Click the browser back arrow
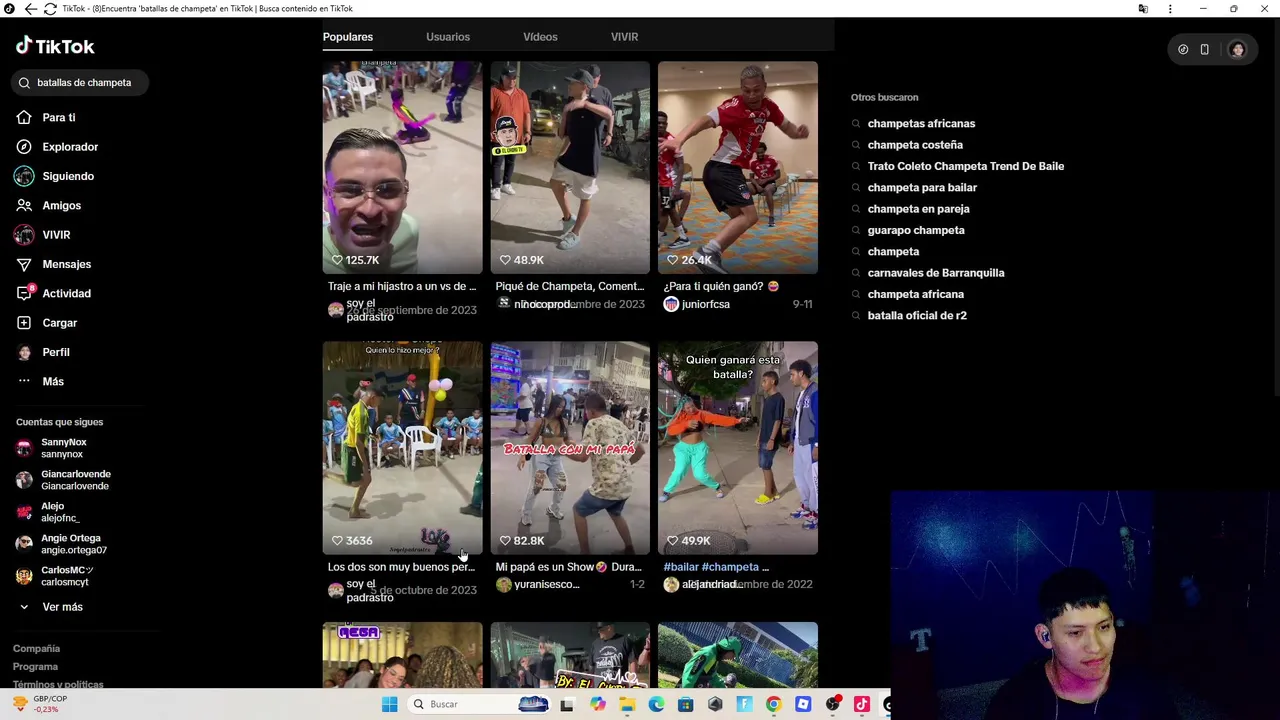 pyautogui.click(x=31, y=9)
